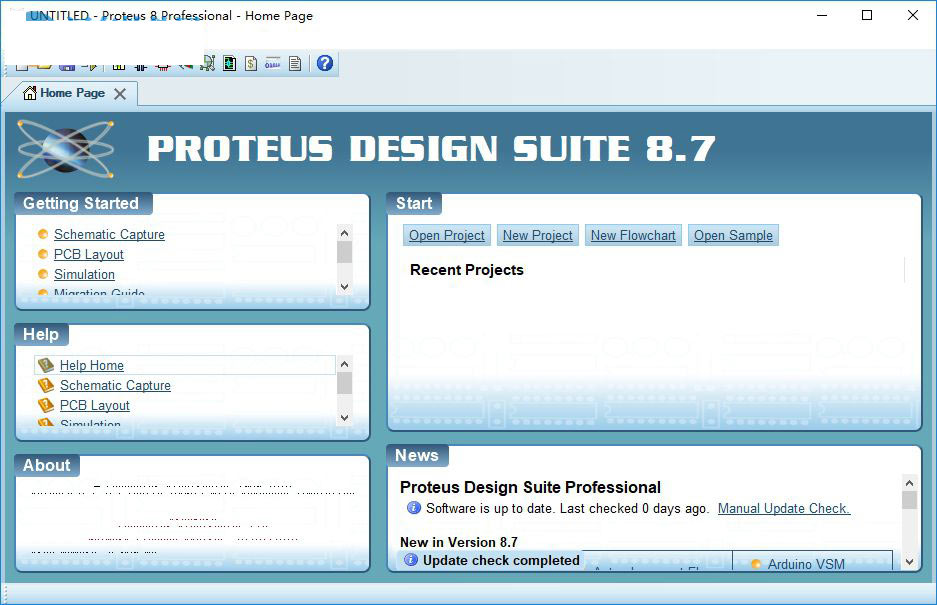Open PCB Layout help link in Help panel
This screenshot has height=605, width=937.
pyautogui.click(x=94, y=405)
